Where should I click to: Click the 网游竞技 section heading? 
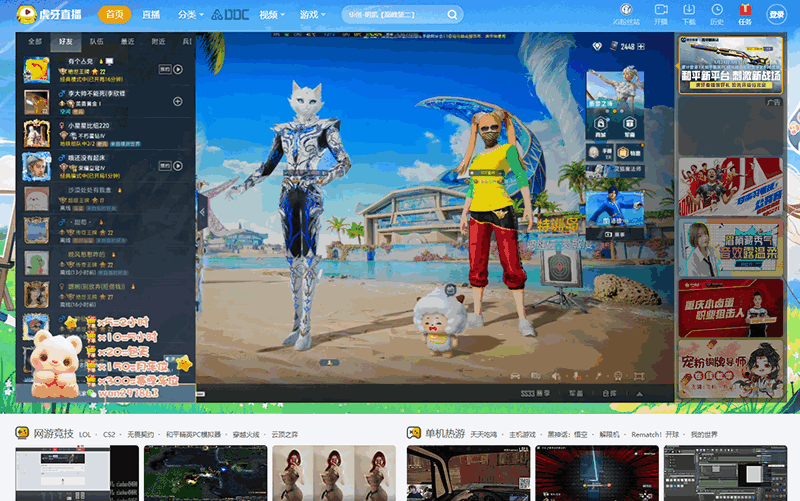(53, 434)
